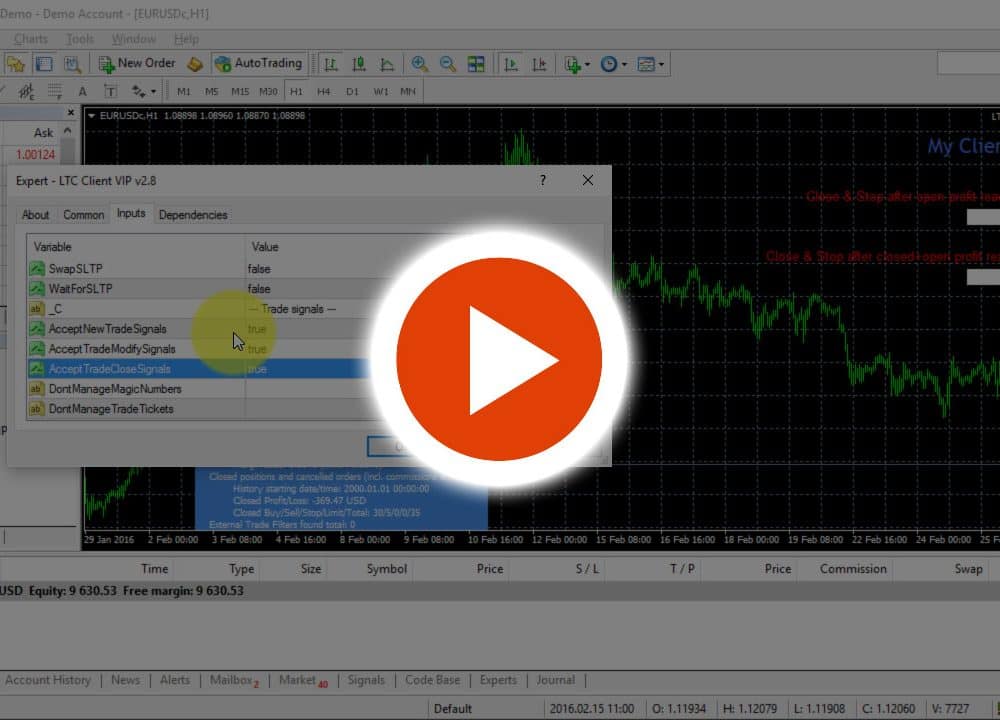
Task: Set timeframe to M5
Action: pos(212,91)
